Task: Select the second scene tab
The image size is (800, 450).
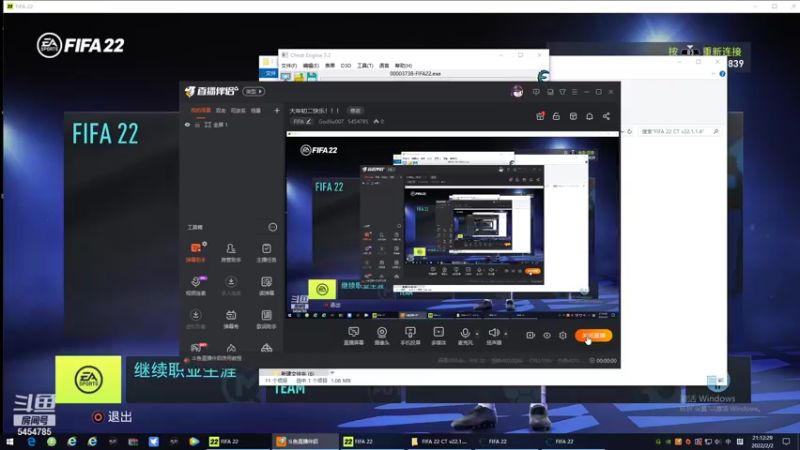Action: coord(220,110)
